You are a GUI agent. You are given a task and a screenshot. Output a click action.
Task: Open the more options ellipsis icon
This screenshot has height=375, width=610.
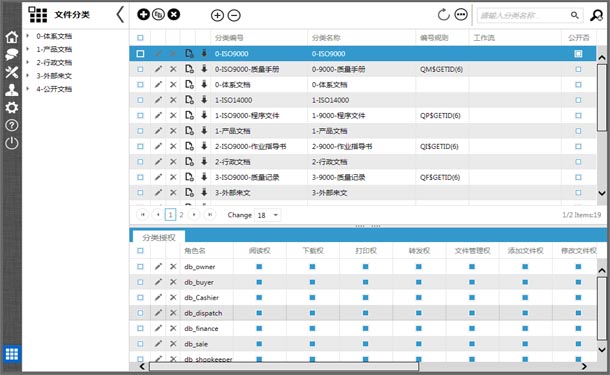pyautogui.click(x=461, y=15)
